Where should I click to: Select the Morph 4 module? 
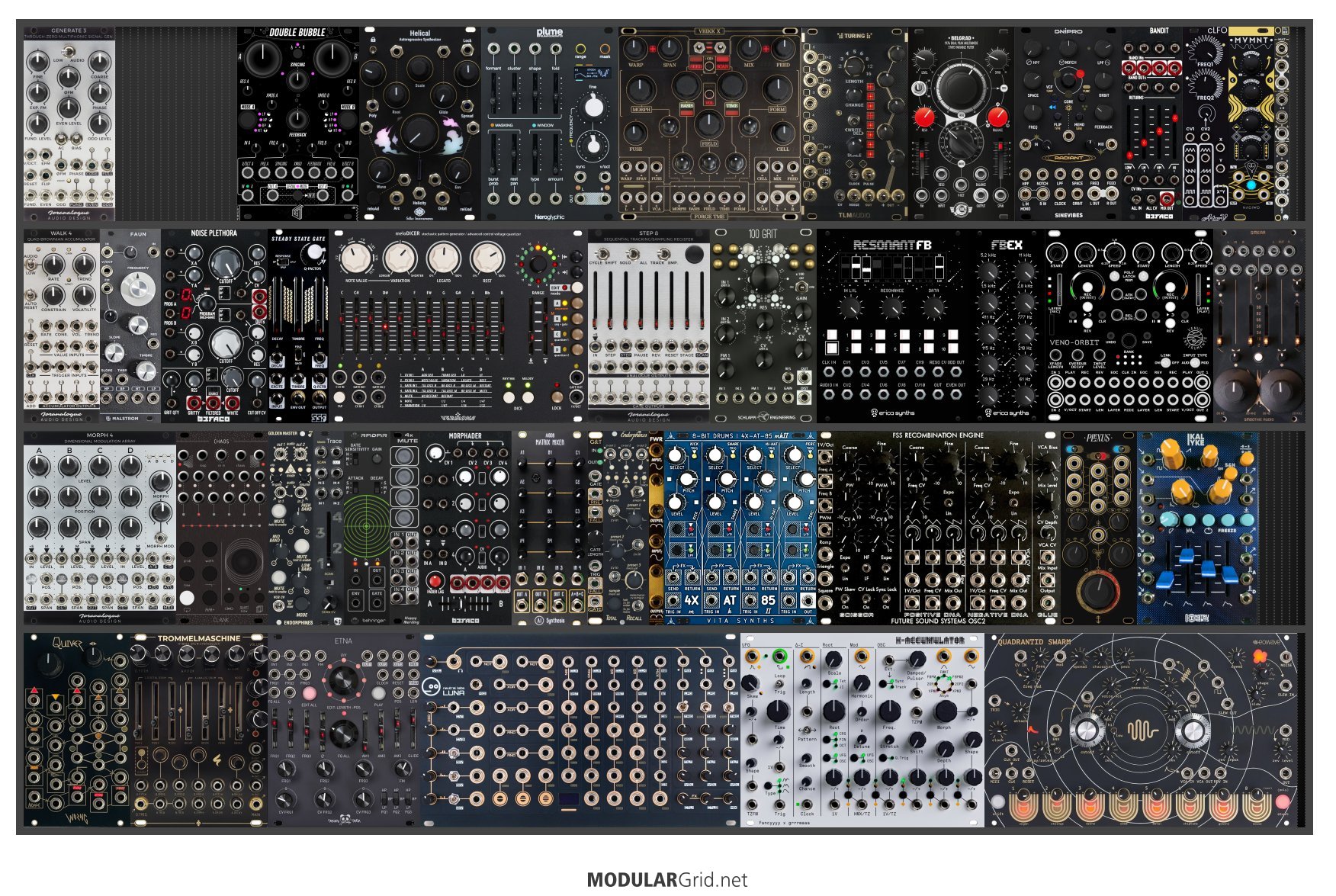click(x=100, y=528)
